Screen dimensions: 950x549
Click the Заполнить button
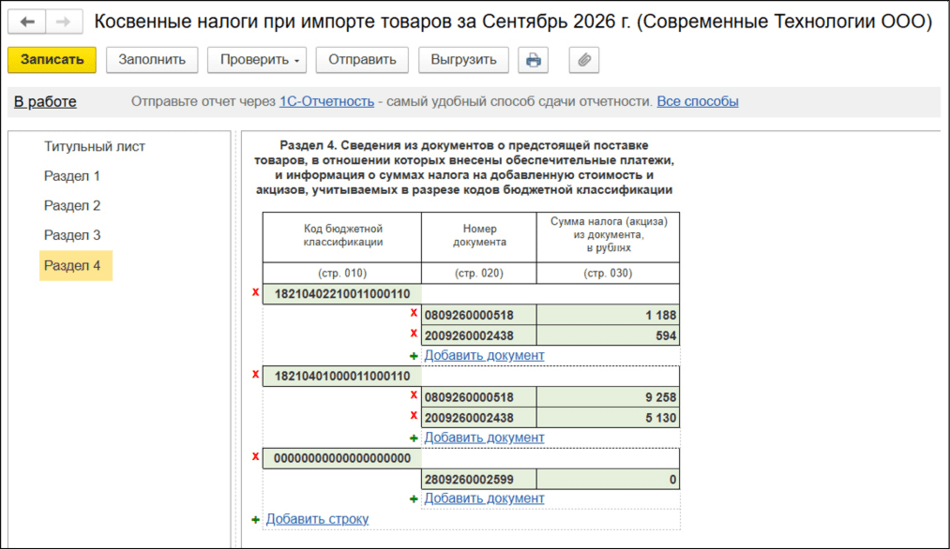152,60
